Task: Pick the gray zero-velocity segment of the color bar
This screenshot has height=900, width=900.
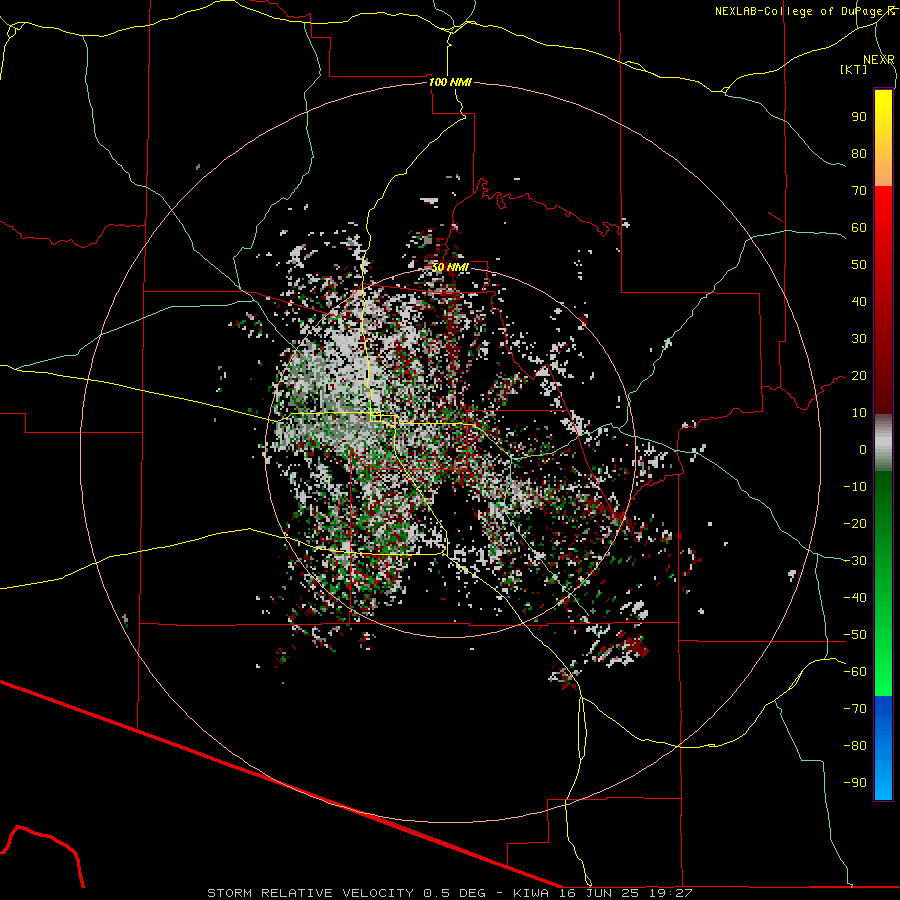Action: tap(883, 443)
